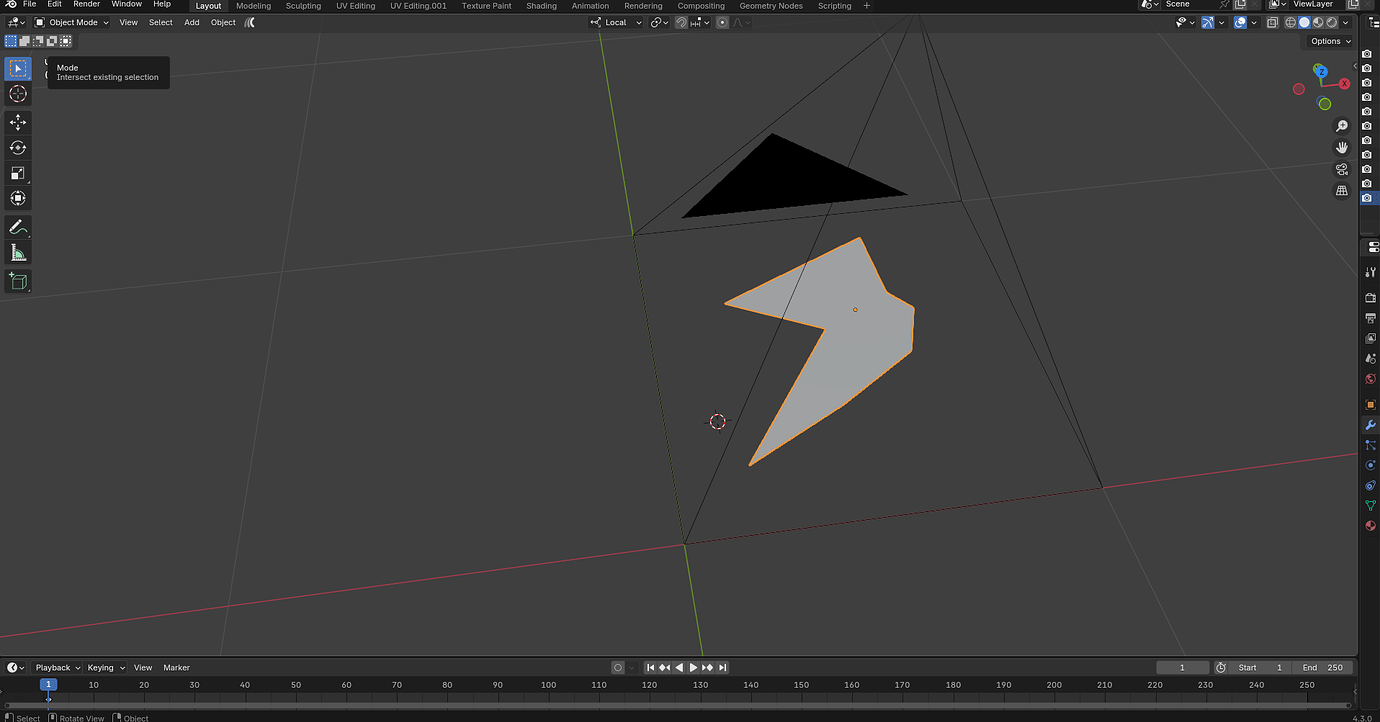Open the Playback dropdown in timeline
This screenshot has height=722, width=1380.
(x=57, y=667)
